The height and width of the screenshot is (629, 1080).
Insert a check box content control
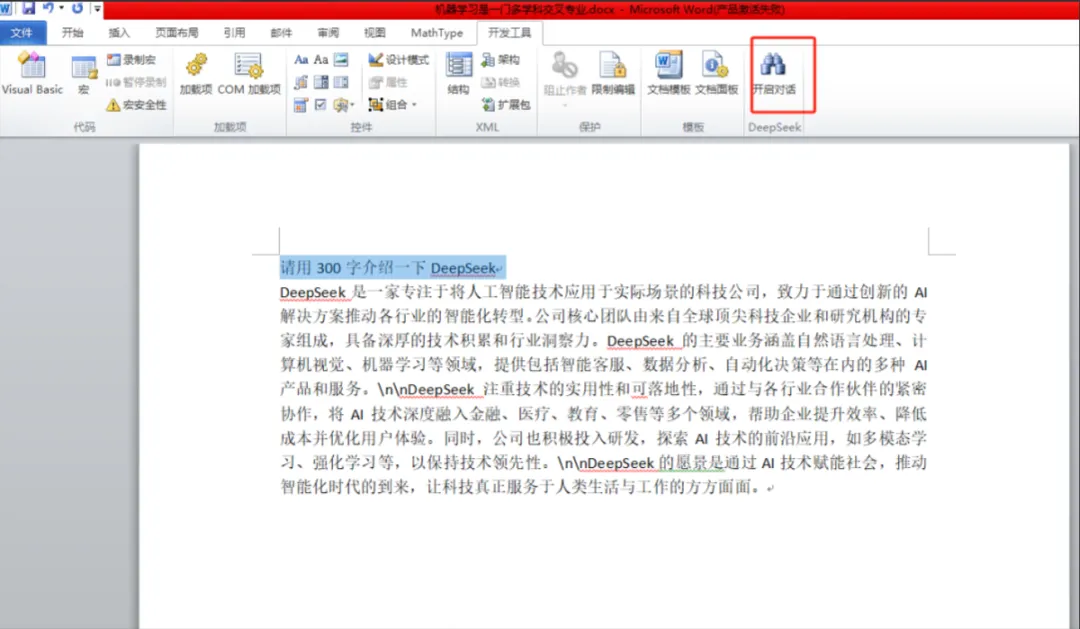click(x=321, y=105)
